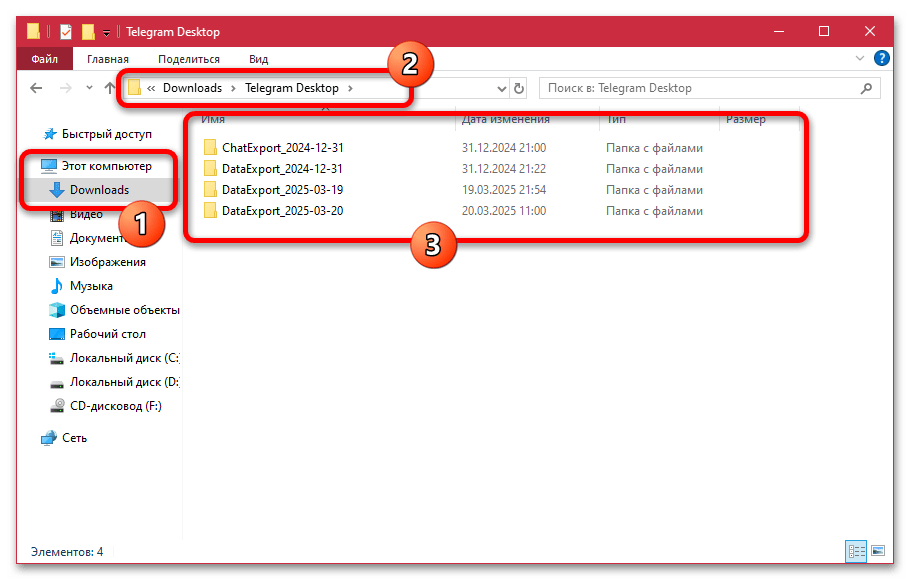Switch to details view layout icon
The image size is (910, 580).
[856, 551]
